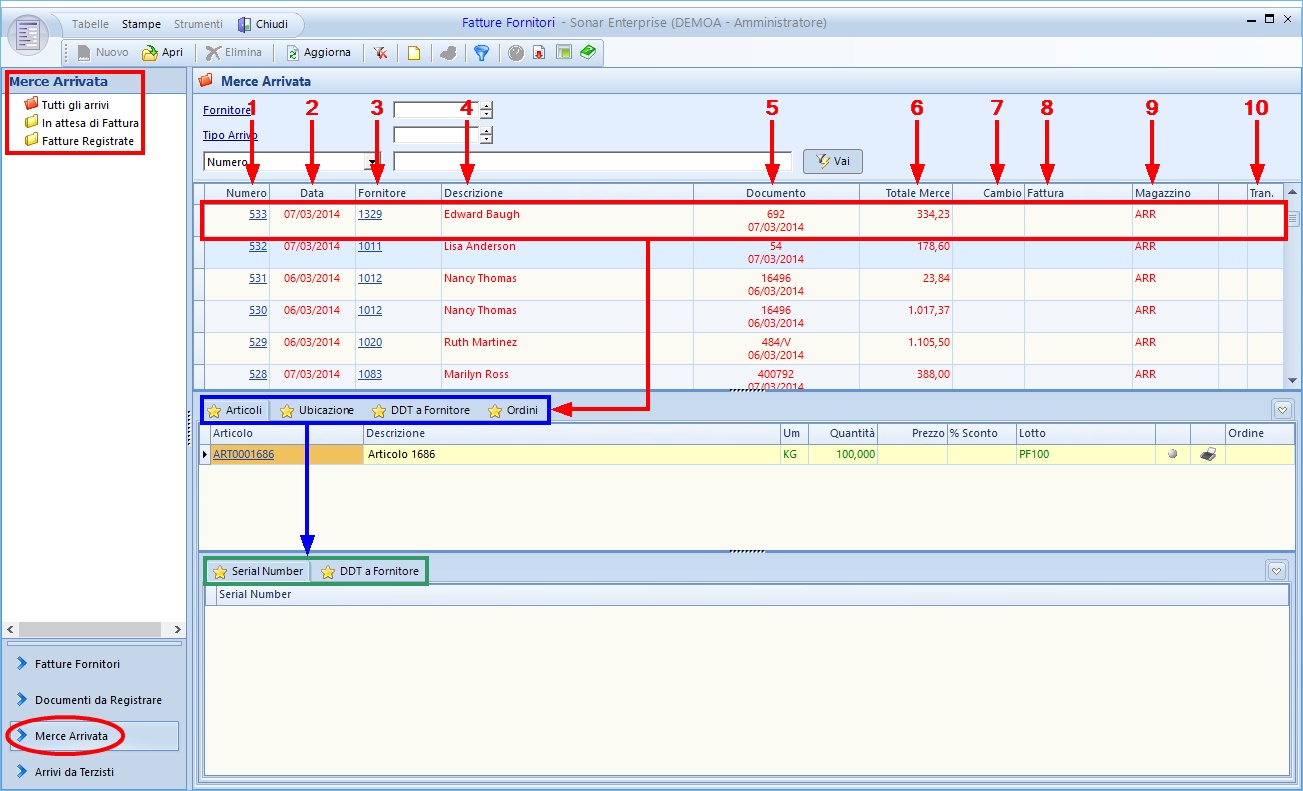Viewport: 1303px width, 791px height.
Task: Click the Aggiorna refresh toolbar button
Action: (x=318, y=53)
